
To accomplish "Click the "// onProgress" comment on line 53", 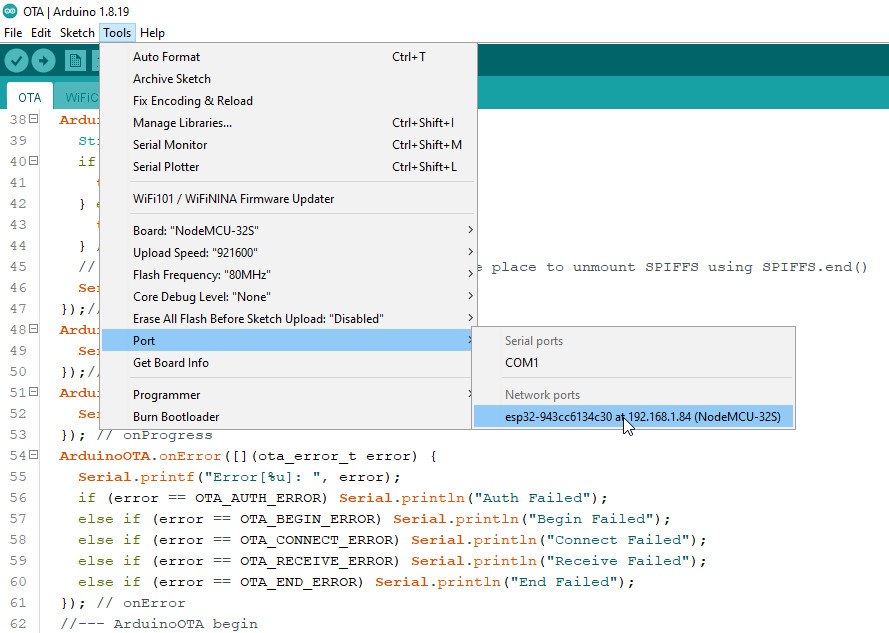I will 154,435.
